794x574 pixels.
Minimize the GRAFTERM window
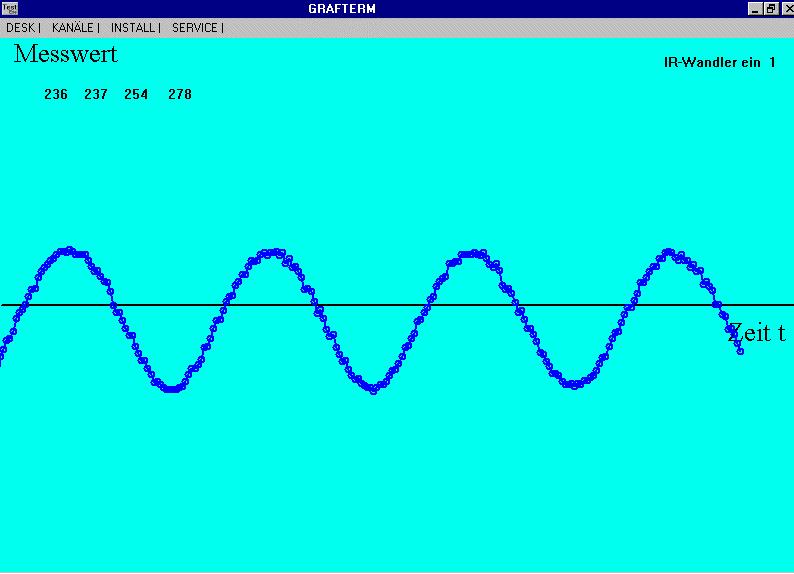tap(755, 8)
